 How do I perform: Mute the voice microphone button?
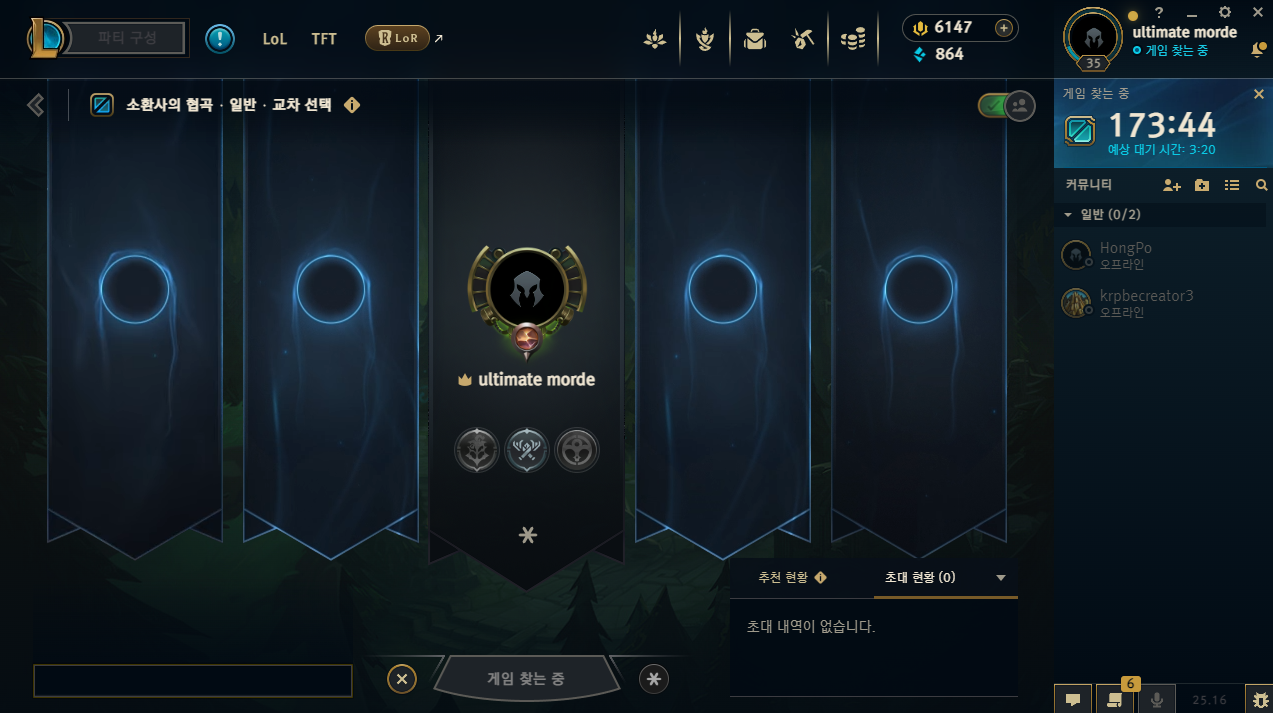pyautogui.click(x=1157, y=700)
